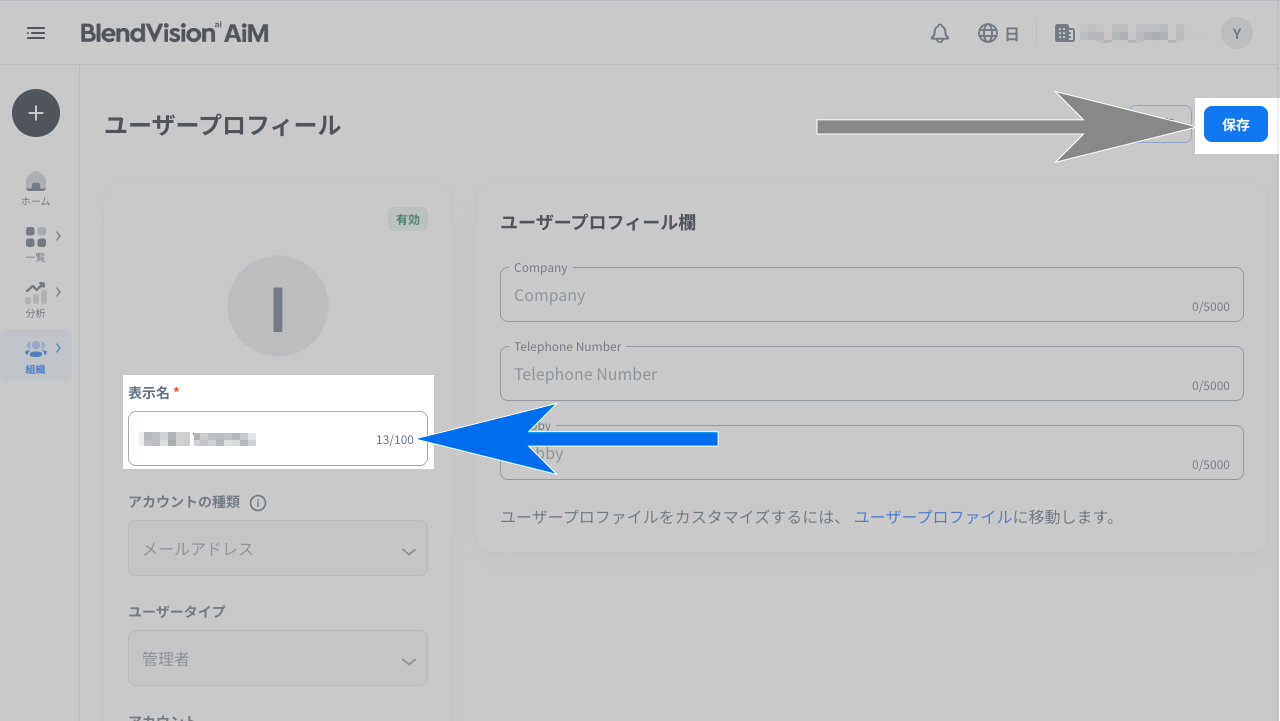Expand the chevron next to 組織

click(x=58, y=348)
